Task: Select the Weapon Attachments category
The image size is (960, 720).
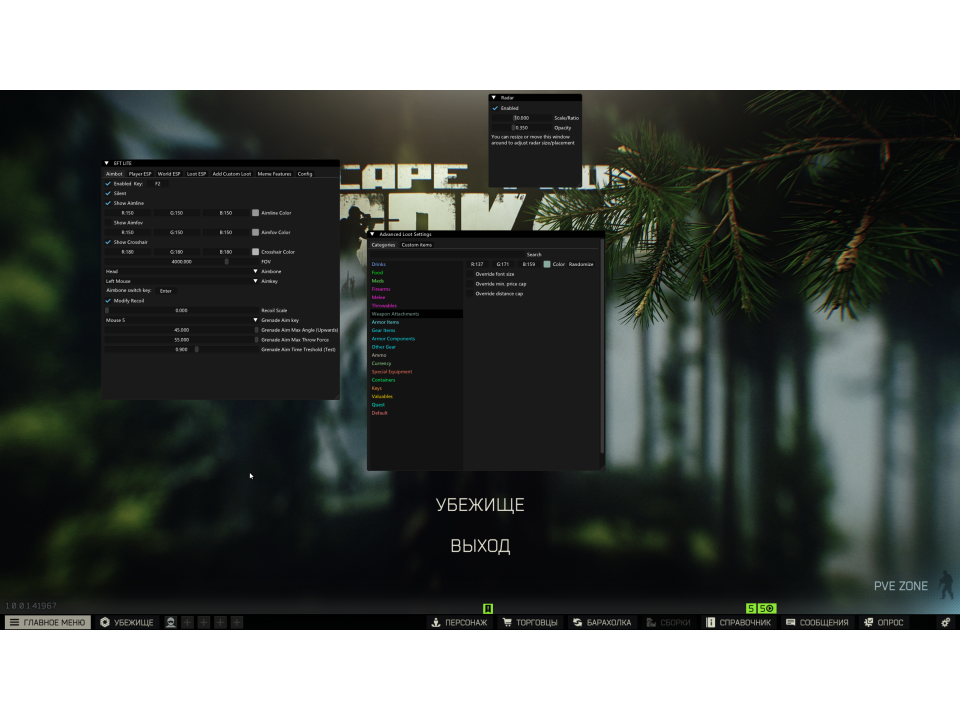Action: (x=416, y=314)
